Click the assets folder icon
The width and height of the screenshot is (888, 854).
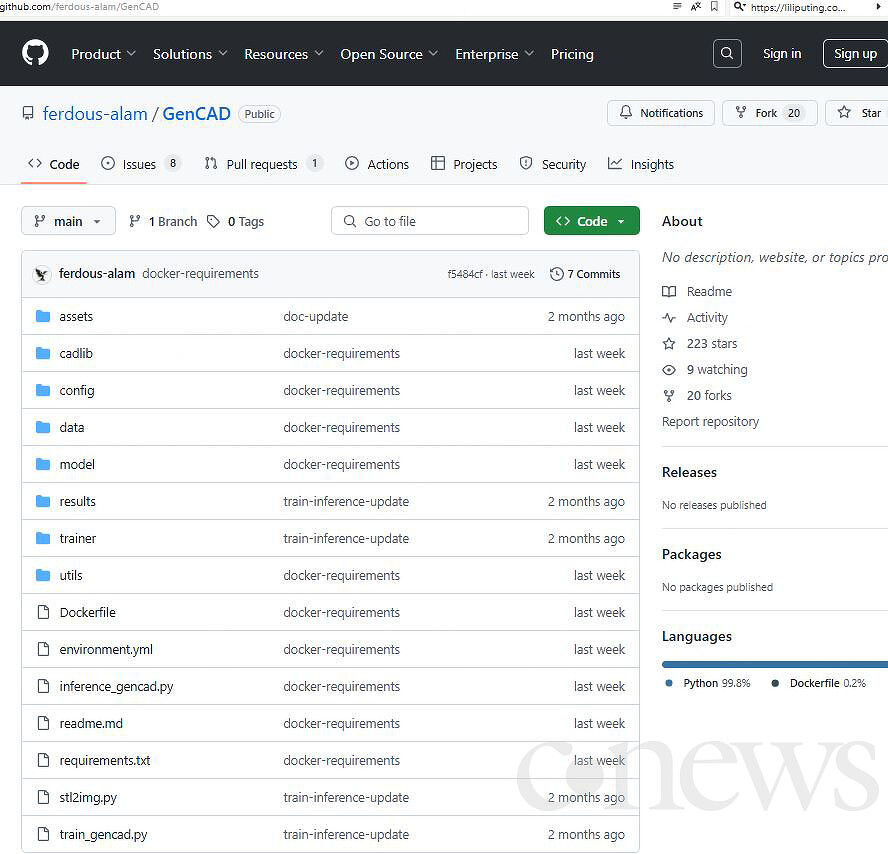tap(43, 316)
